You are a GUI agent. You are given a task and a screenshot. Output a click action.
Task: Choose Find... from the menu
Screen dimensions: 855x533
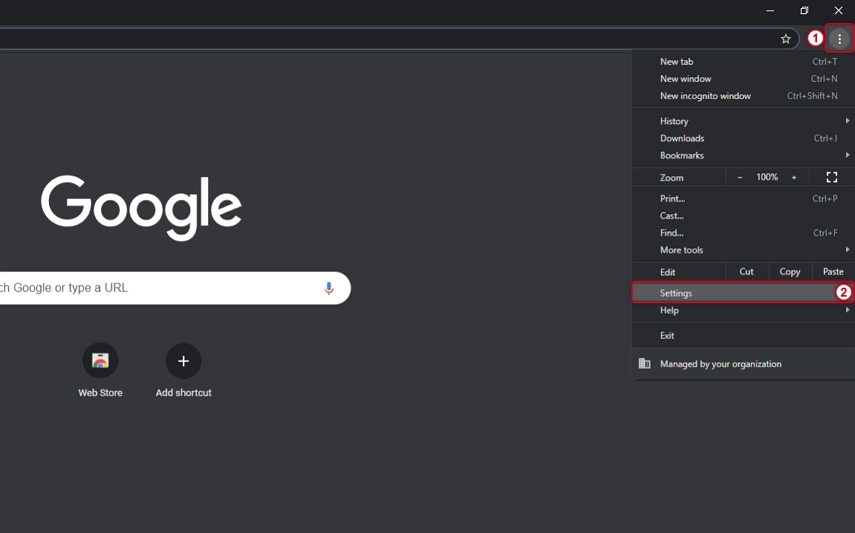(x=743, y=233)
